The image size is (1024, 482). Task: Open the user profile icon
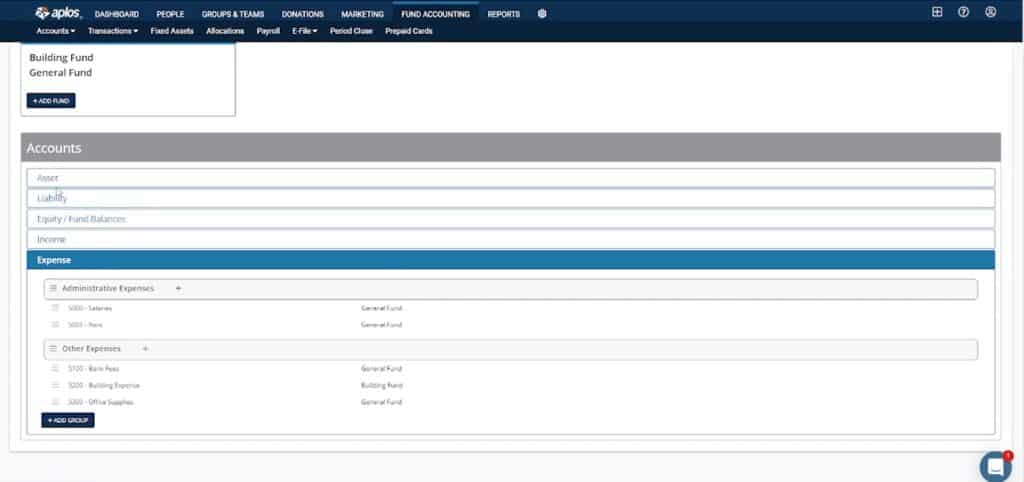click(990, 13)
